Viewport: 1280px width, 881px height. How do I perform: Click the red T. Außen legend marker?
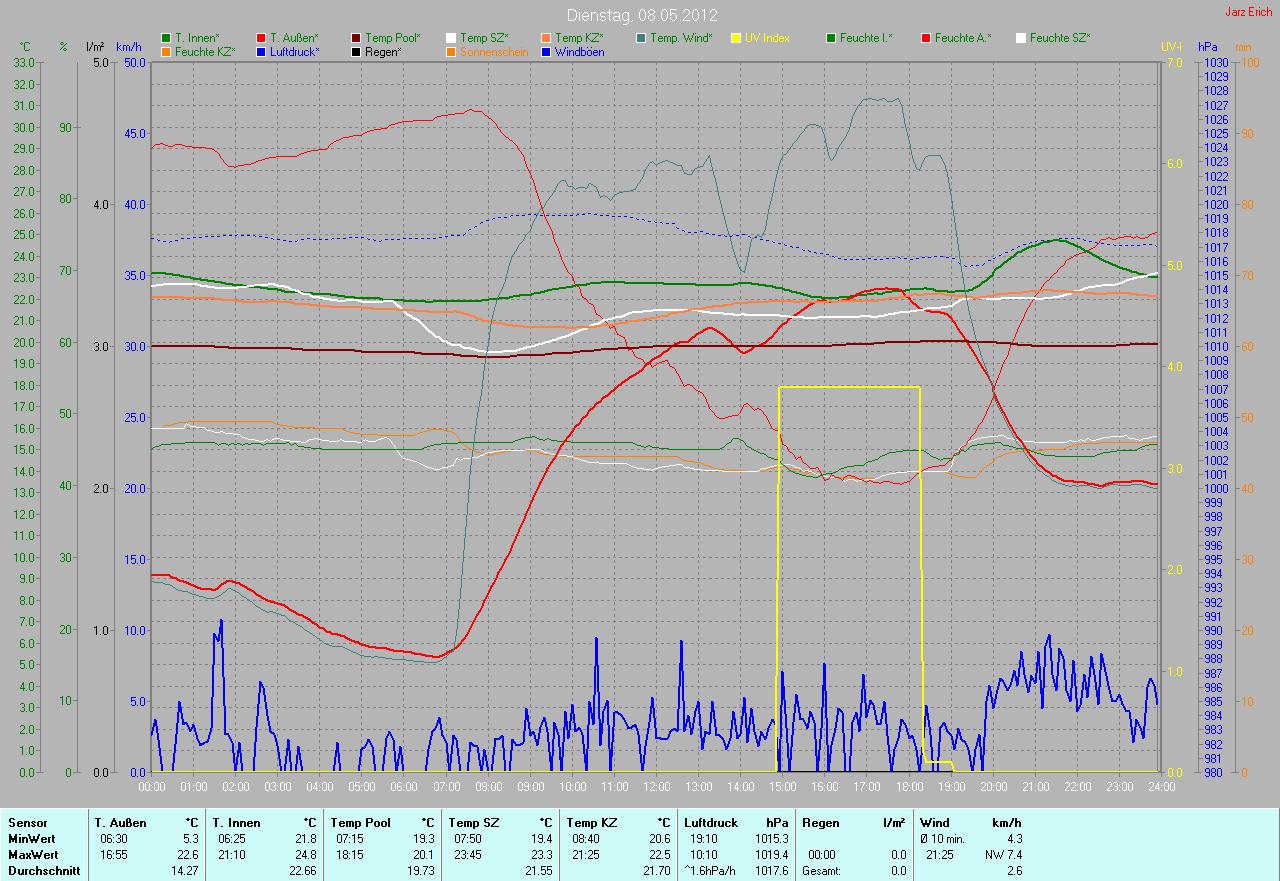coord(261,38)
